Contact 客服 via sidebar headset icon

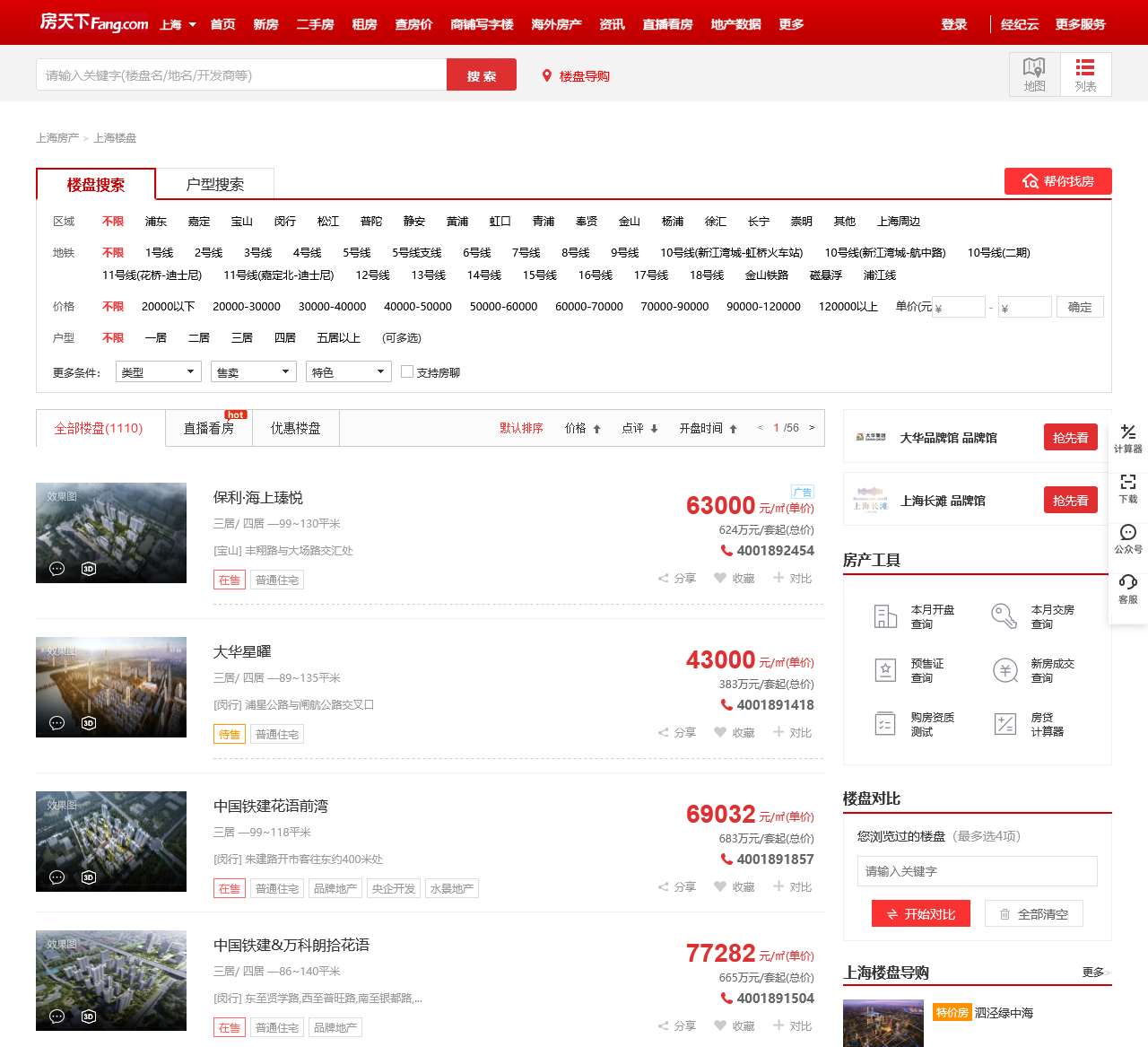click(1128, 589)
